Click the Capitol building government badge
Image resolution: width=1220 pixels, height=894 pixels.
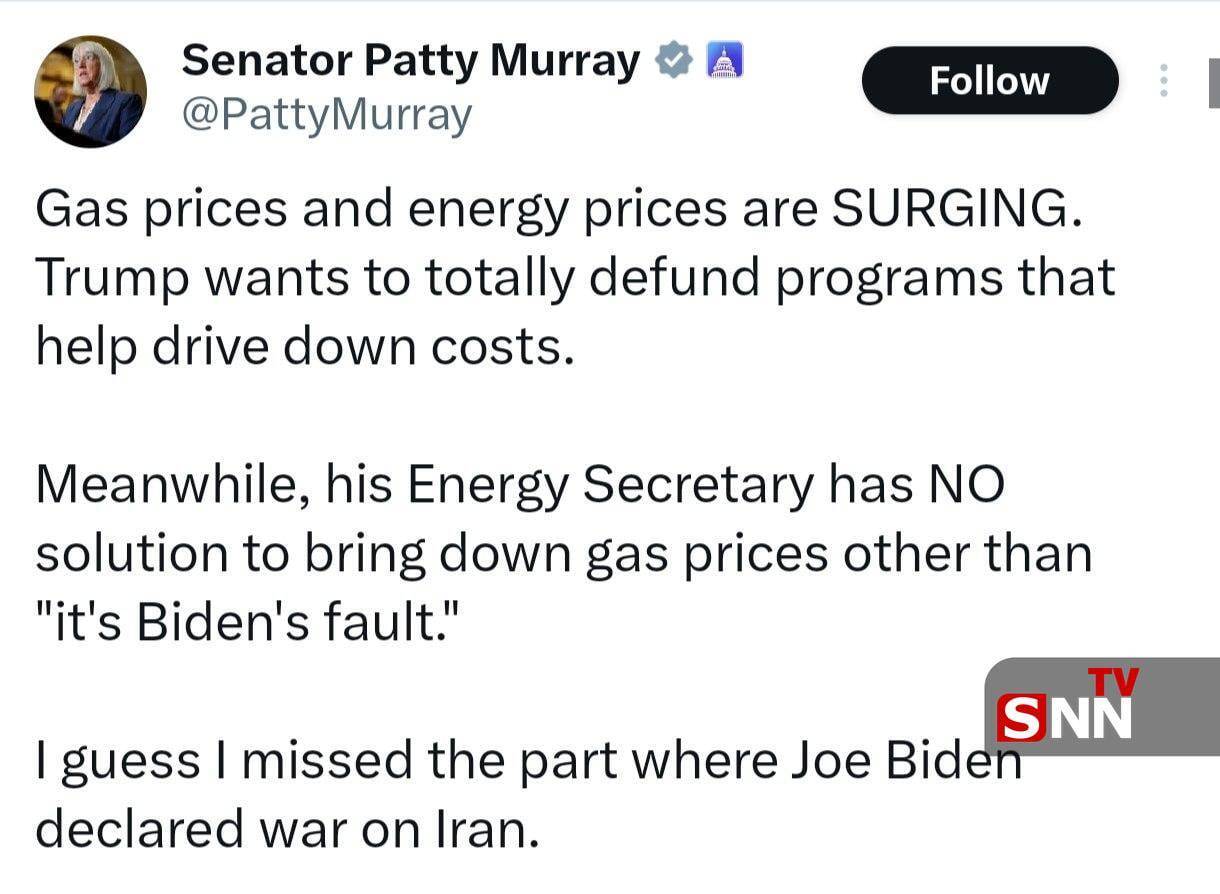coord(724,62)
